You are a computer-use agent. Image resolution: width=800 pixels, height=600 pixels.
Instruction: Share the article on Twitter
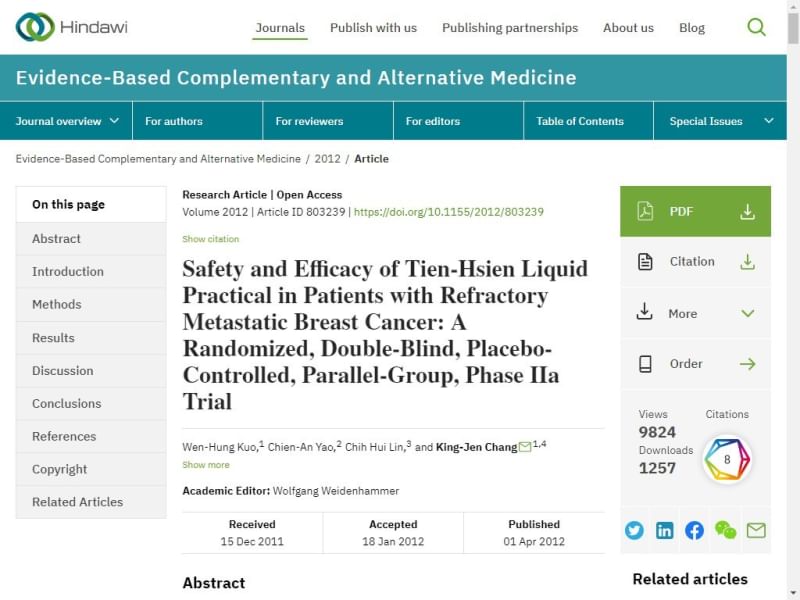634,530
